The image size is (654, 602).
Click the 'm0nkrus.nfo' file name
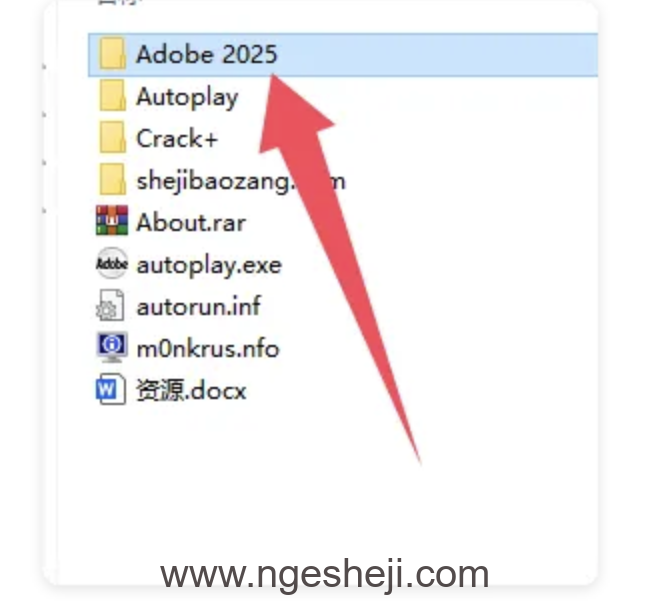[x=208, y=348]
